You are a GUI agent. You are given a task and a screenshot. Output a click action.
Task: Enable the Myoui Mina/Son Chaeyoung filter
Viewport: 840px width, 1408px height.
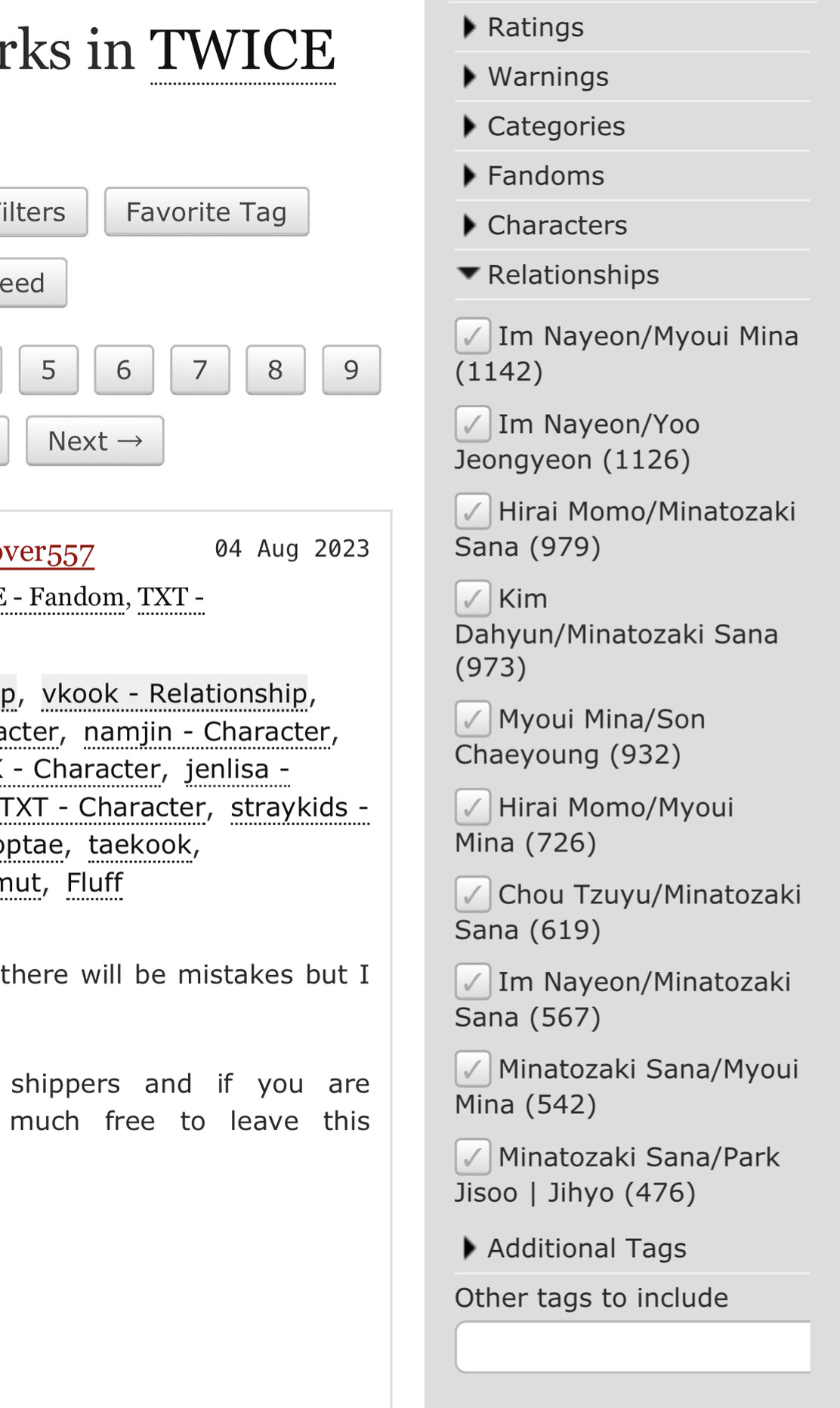coord(473,720)
